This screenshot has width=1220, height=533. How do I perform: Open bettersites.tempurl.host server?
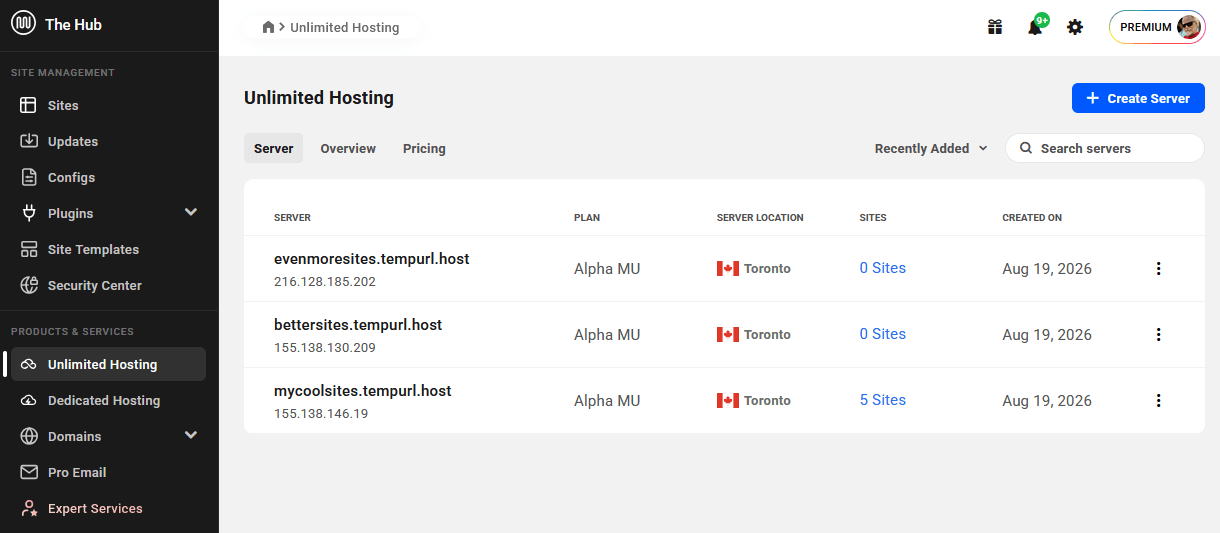click(358, 325)
